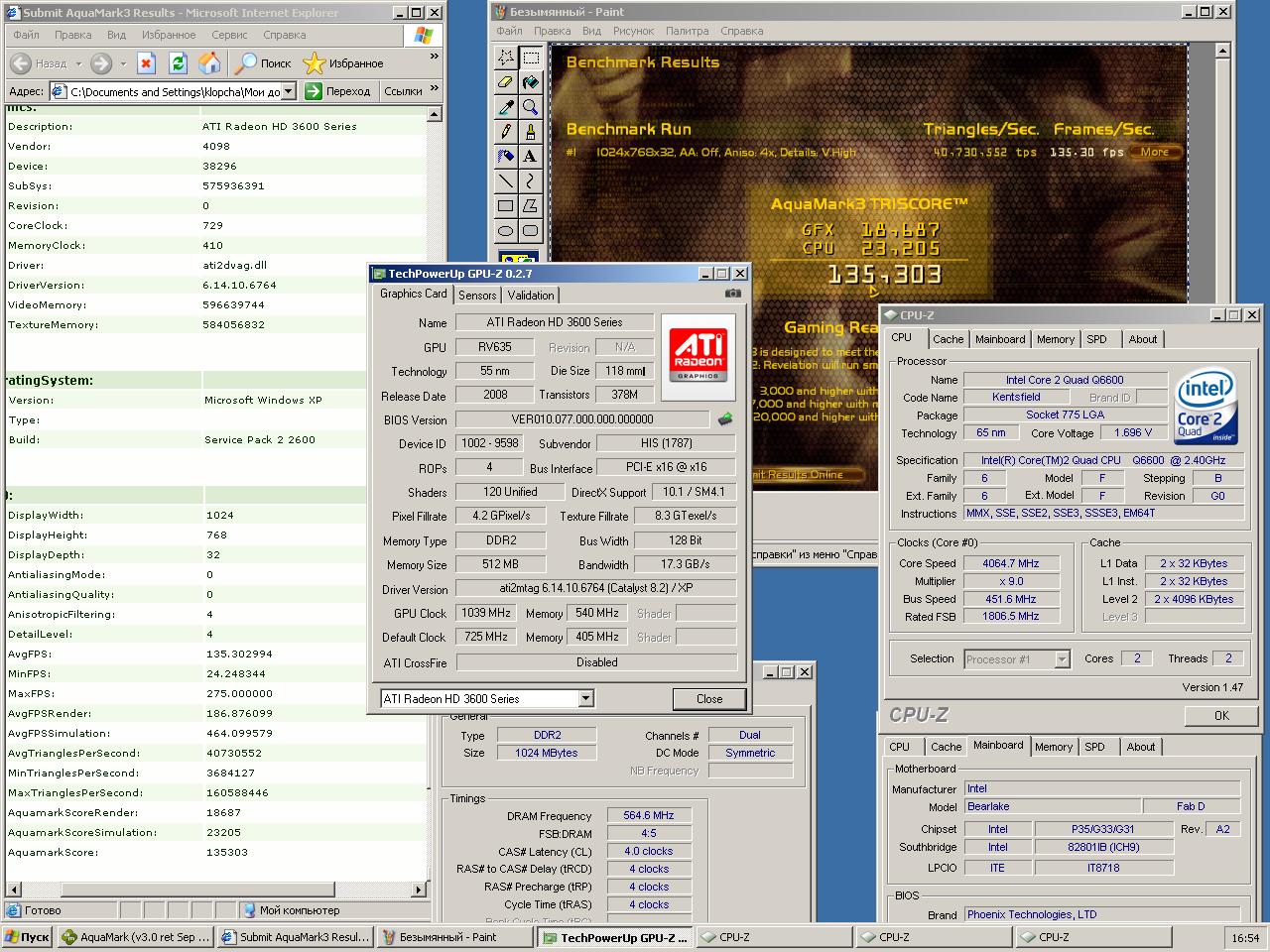This screenshot has width=1270, height=952.
Task: Open the Избранное menu in the IE menu bar
Action: 168,35
